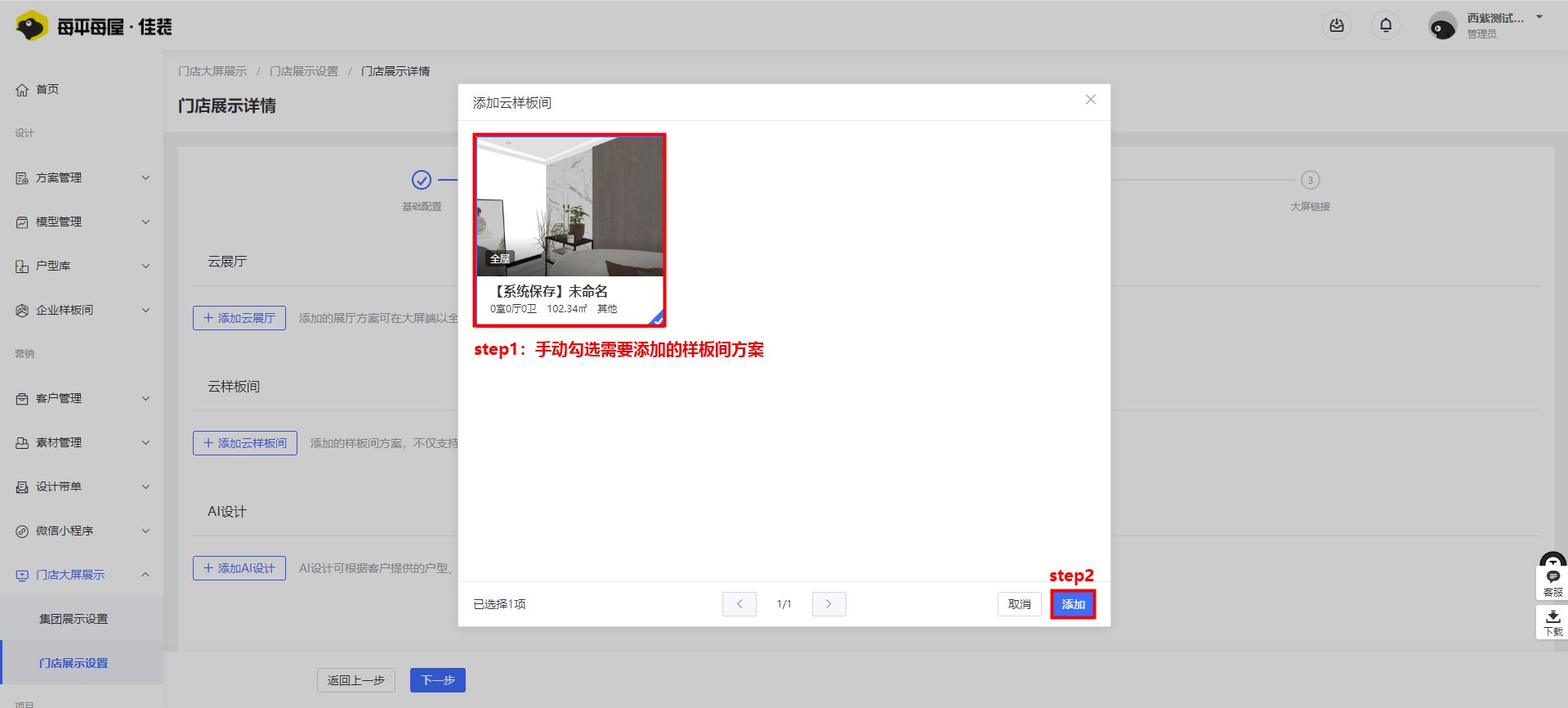Expand the 客户管理 menu chevron
The image size is (1568, 708).
tap(145, 399)
